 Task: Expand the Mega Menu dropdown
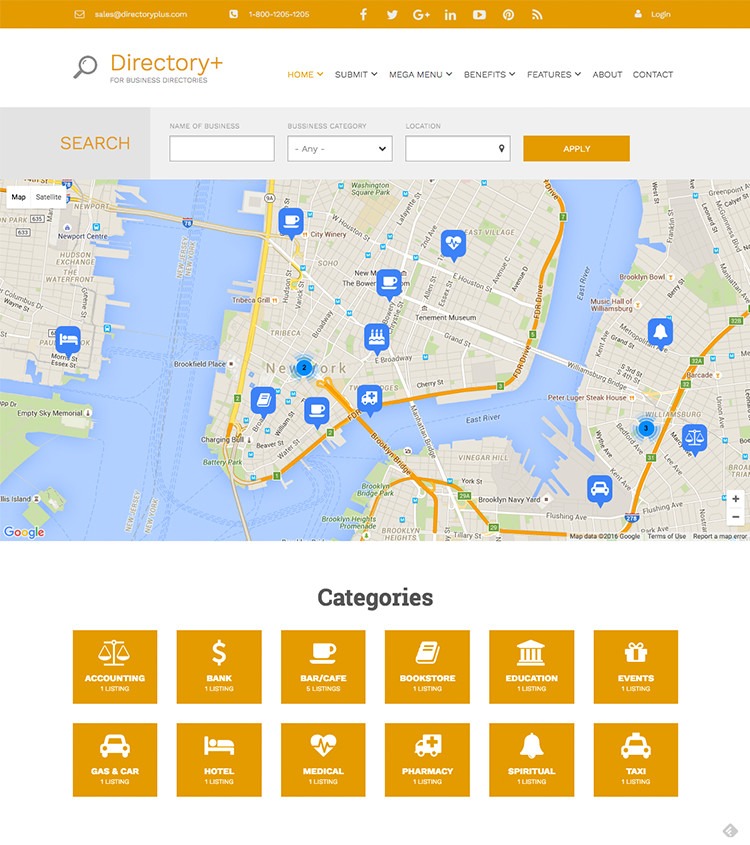pos(420,74)
